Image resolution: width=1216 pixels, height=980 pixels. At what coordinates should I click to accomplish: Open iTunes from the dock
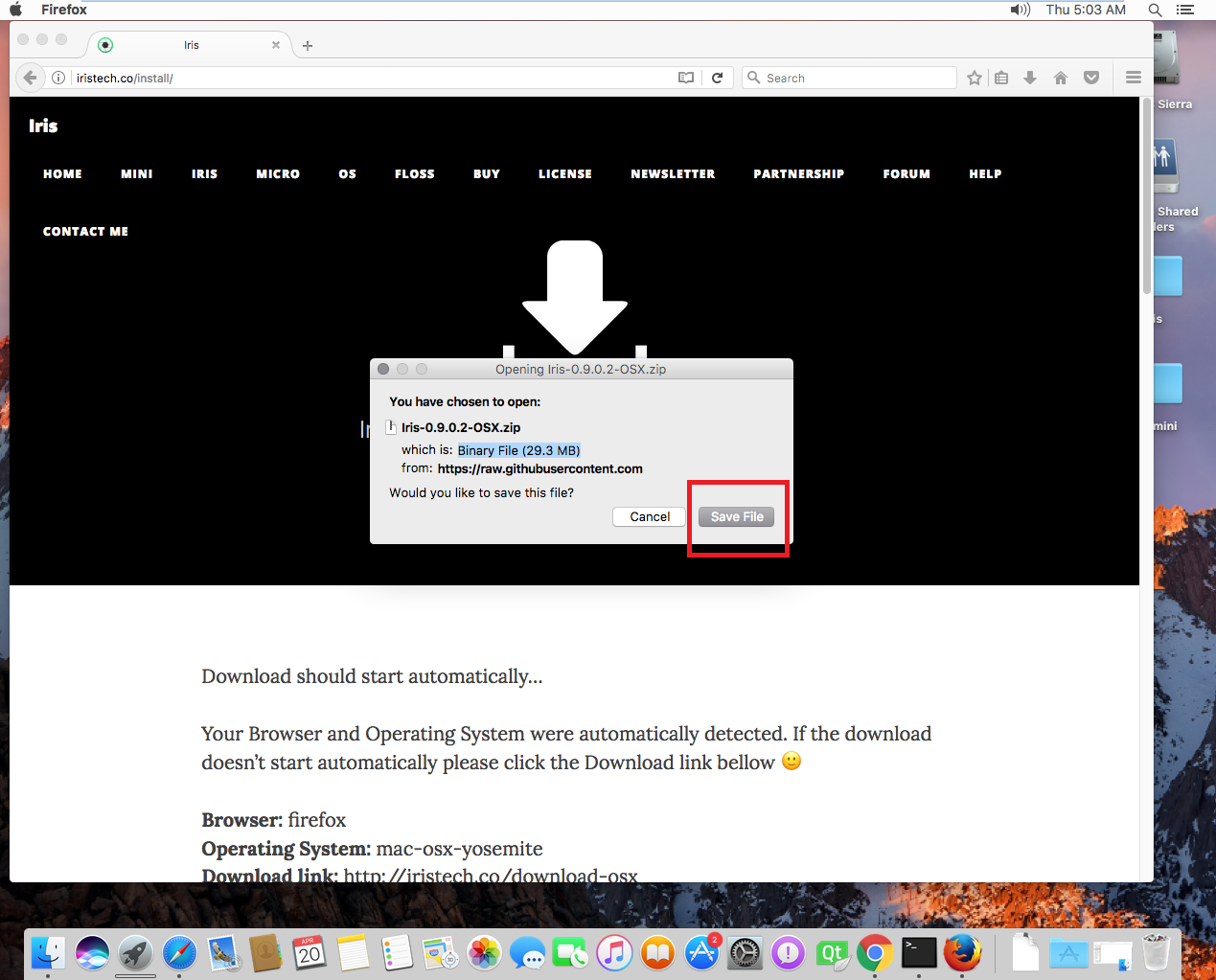614,953
